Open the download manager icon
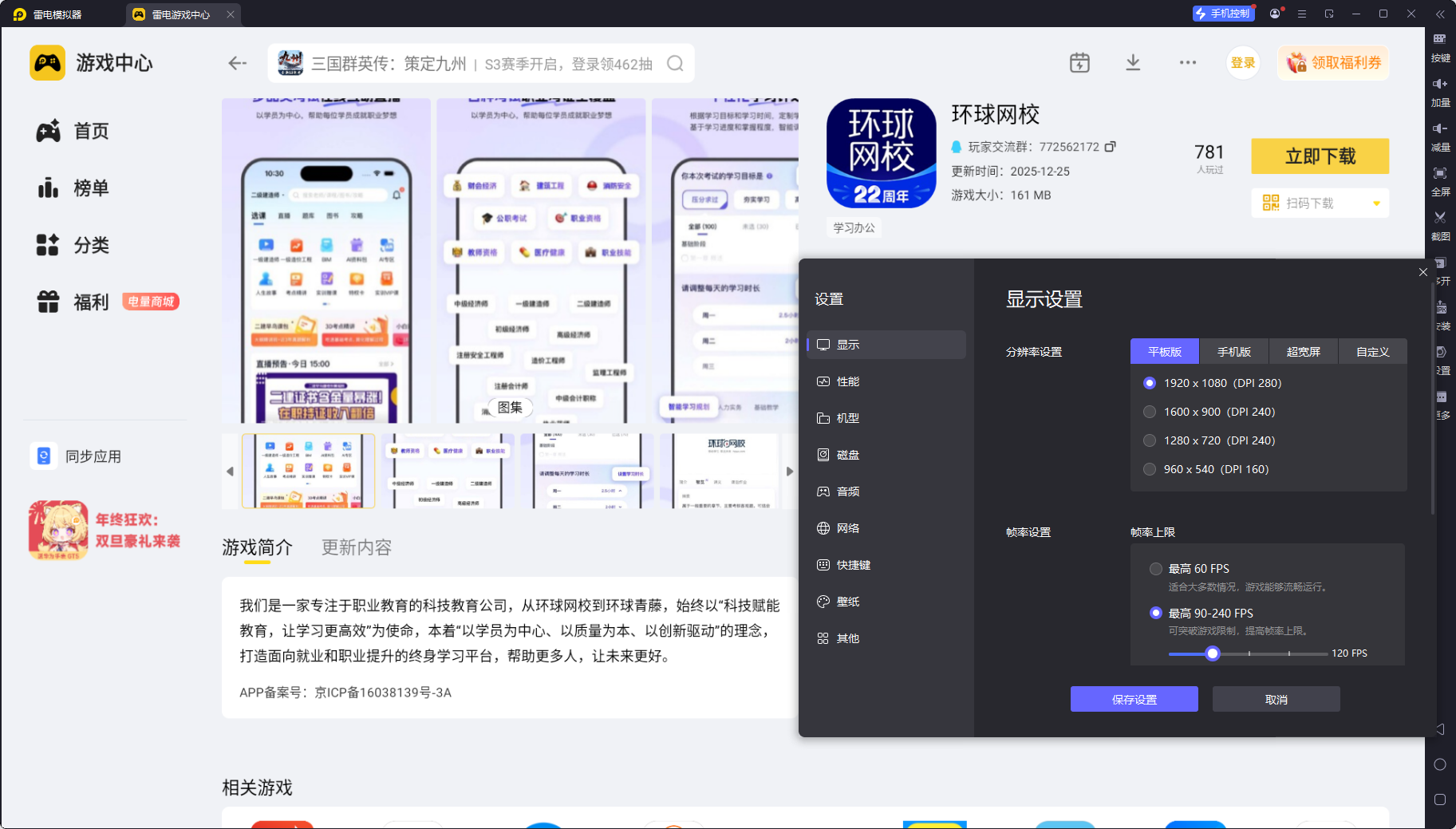Viewport: 1456px width, 829px height. click(x=1133, y=63)
